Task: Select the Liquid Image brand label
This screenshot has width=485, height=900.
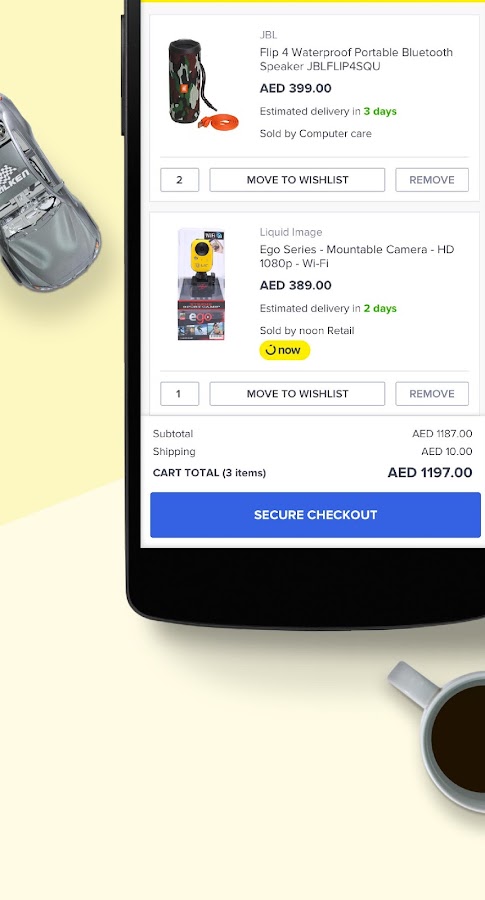Action: click(291, 232)
